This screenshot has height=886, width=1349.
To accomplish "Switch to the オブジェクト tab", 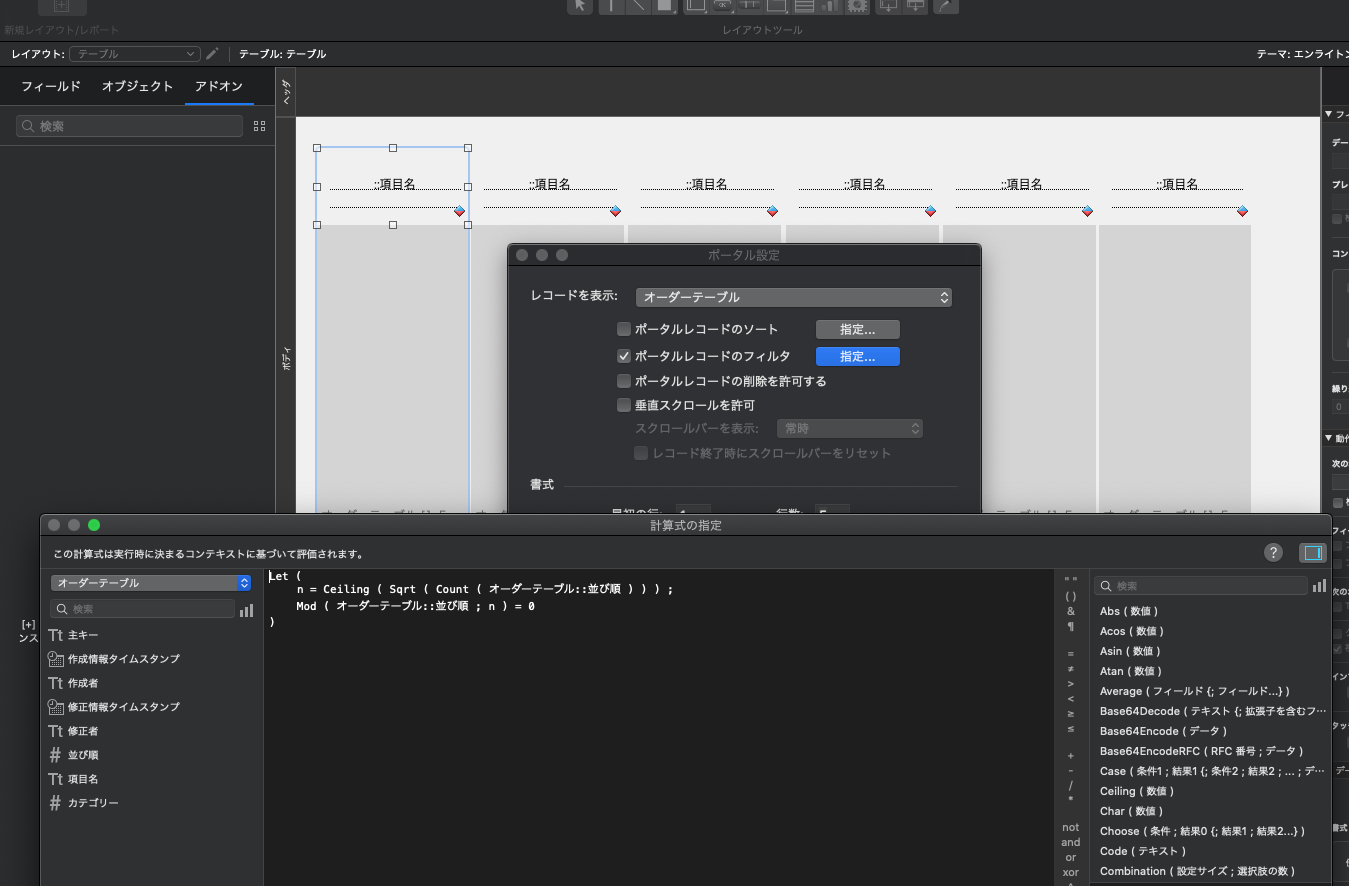I will (x=136, y=86).
